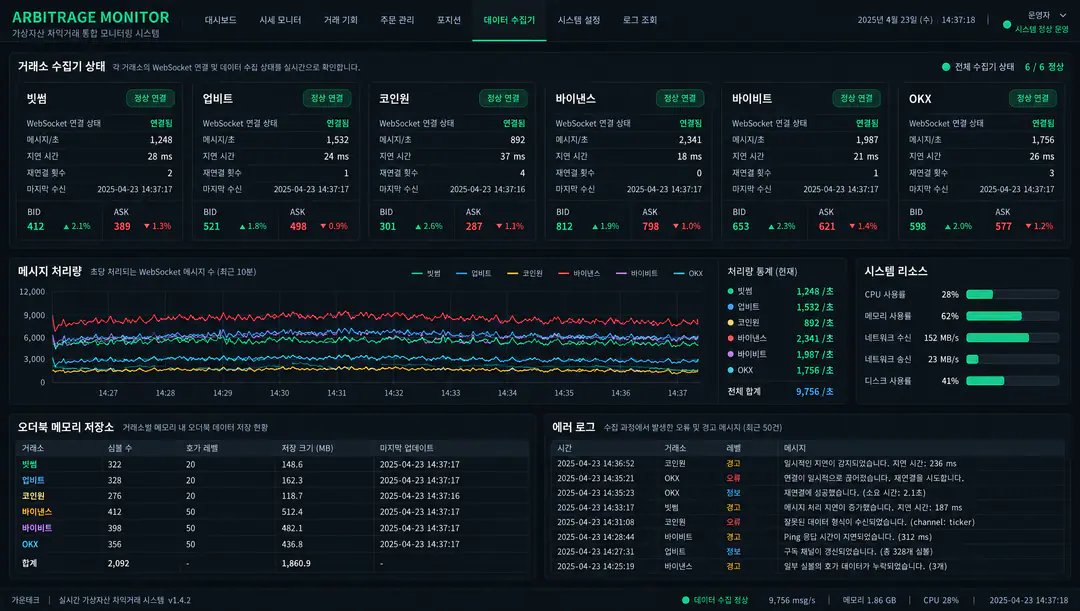Click 코인원 yellow dot in 처리량 통계
Image resolution: width=1080 pixels, height=611 pixels.
pyautogui.click(x=730, y=322)
